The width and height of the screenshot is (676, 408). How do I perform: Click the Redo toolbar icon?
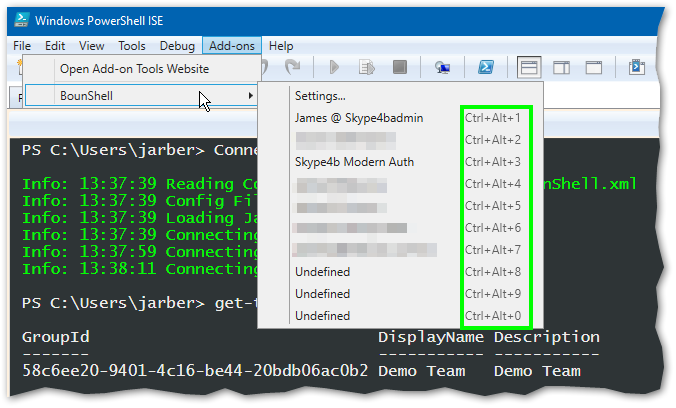(293, 67)
